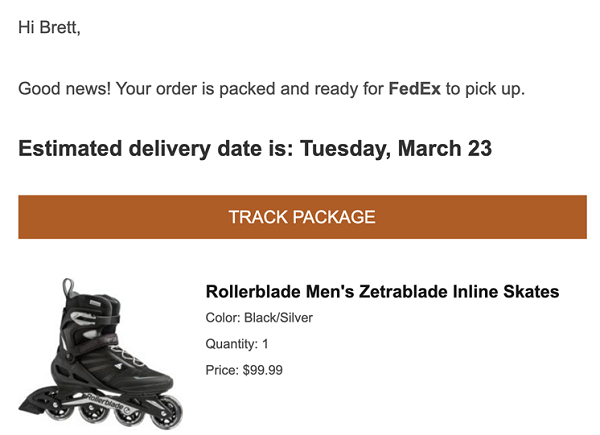Open the inline skate product image
Image resolution: width=600 pixels, height=435 pixels.
[x=101, y=354]
